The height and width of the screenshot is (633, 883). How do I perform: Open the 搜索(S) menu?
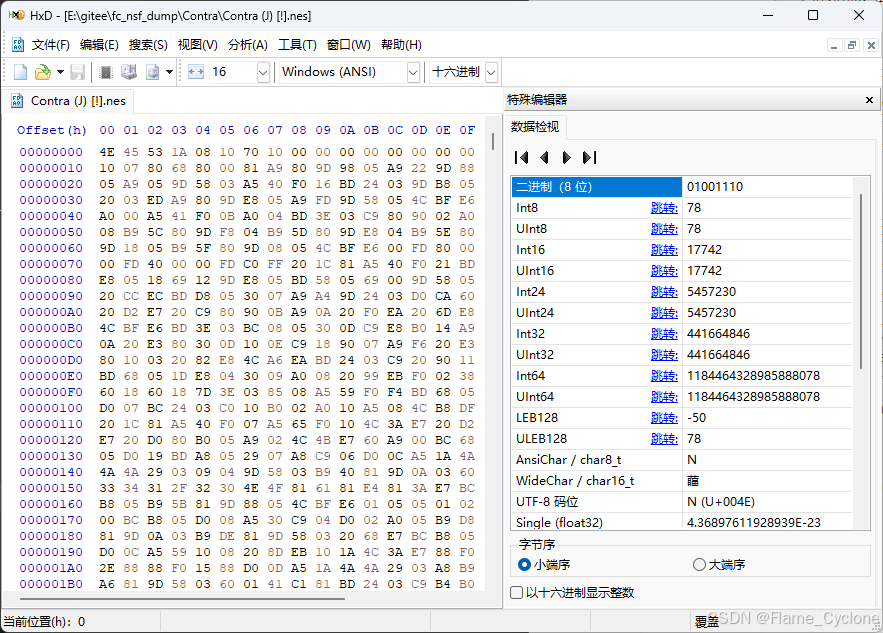(x=148, y=45)
